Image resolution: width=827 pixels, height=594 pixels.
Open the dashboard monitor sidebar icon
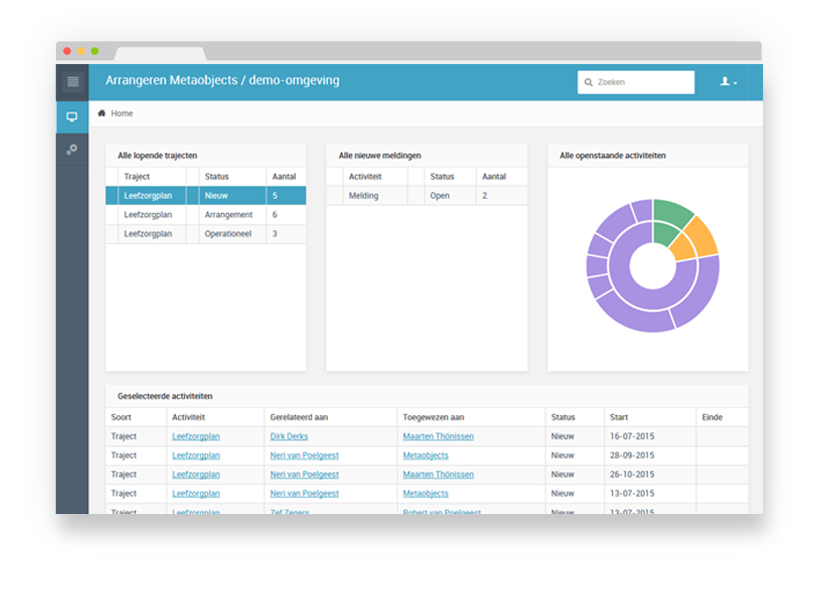72,117
